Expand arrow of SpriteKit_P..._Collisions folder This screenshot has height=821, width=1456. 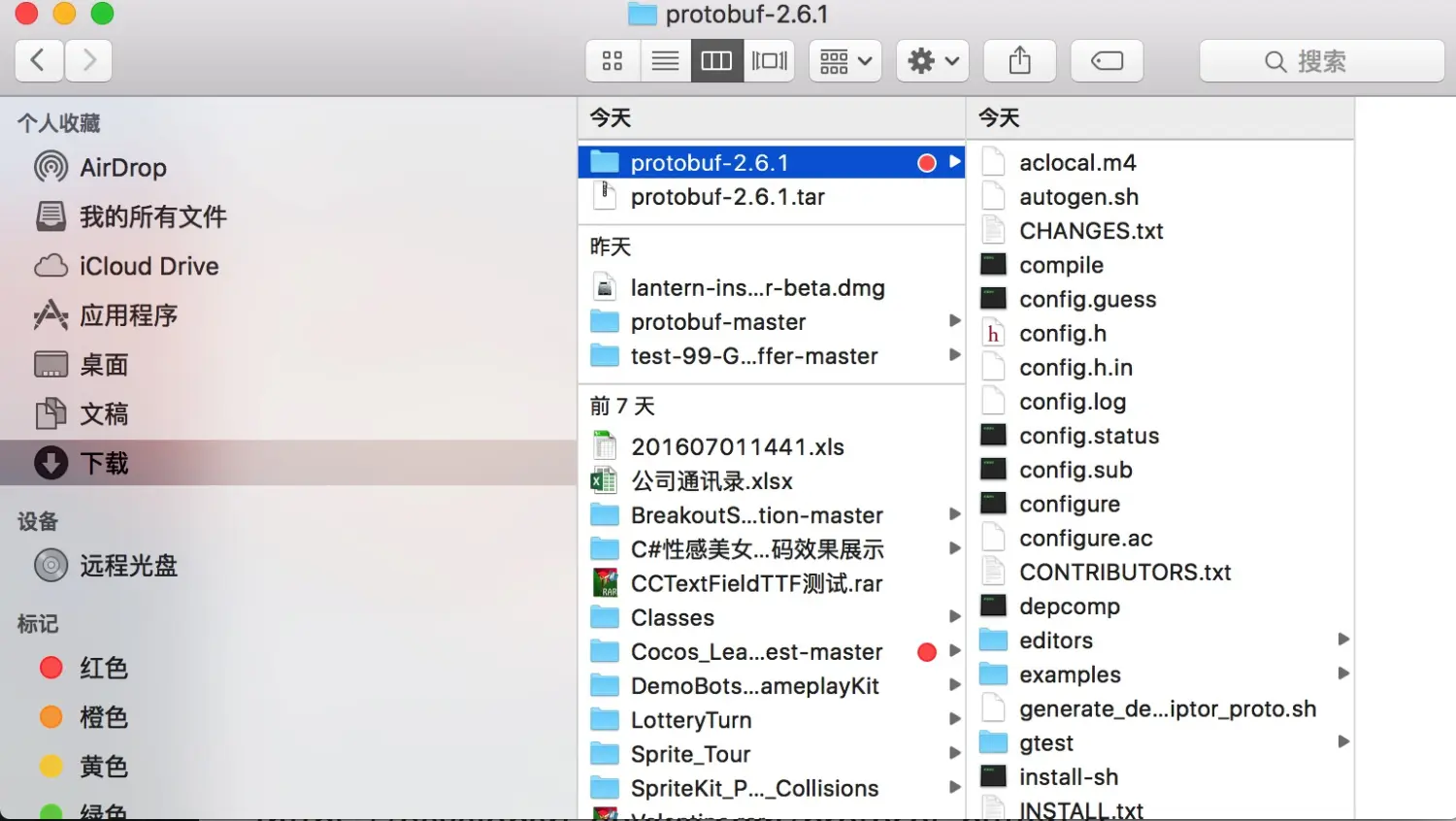click(954, 788)
